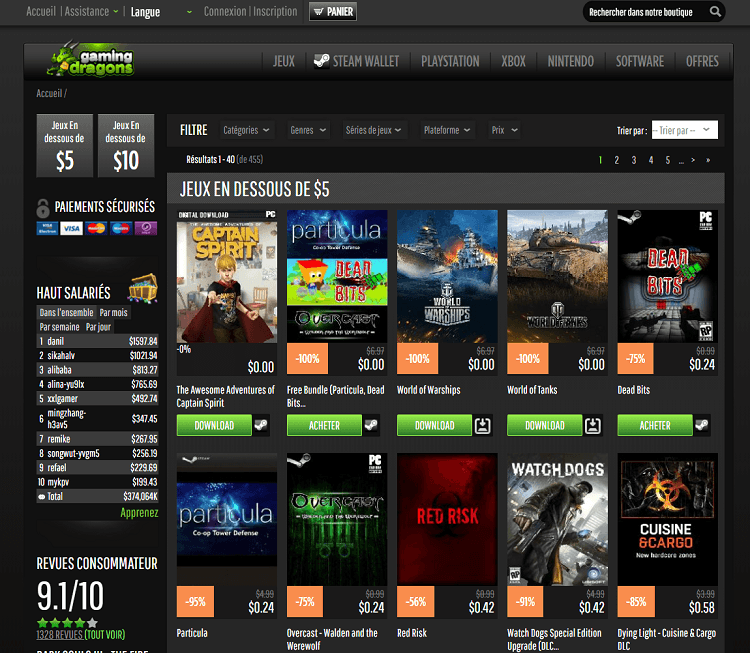Open the Trier par sort dropdown
The image size is (750, 653).
(684, 130)
